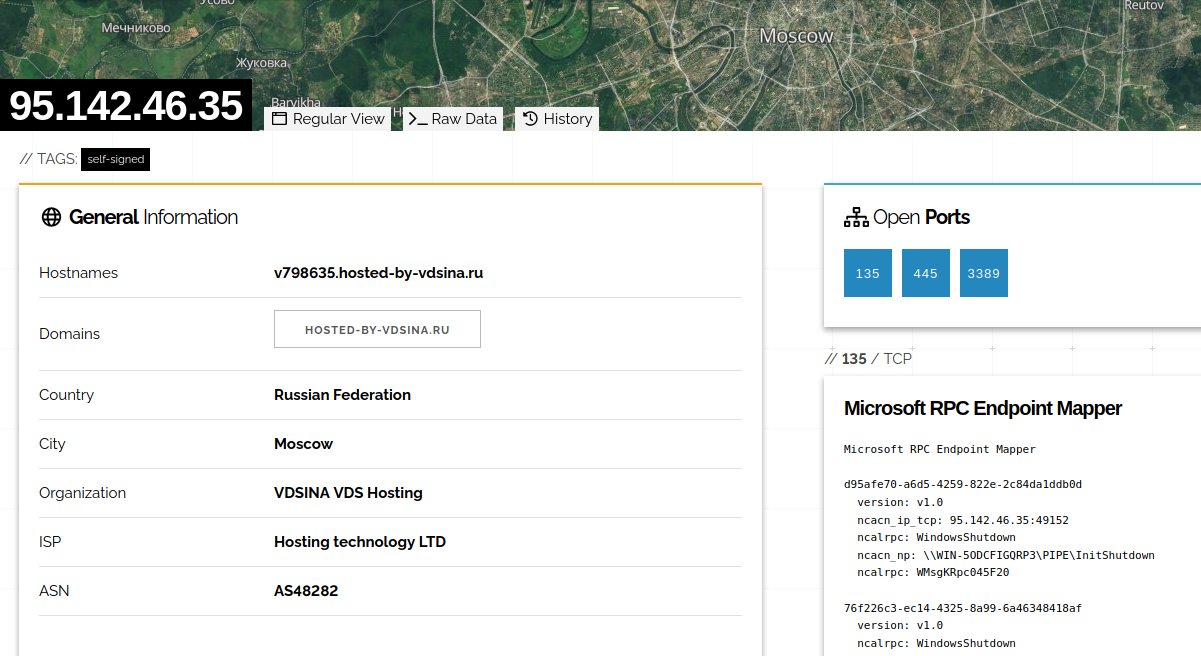Viewport: 1201px width, 656px height.
Task: Click the HOSTED-BY-VDSINA.RU domain button
Action: point(377,329)
